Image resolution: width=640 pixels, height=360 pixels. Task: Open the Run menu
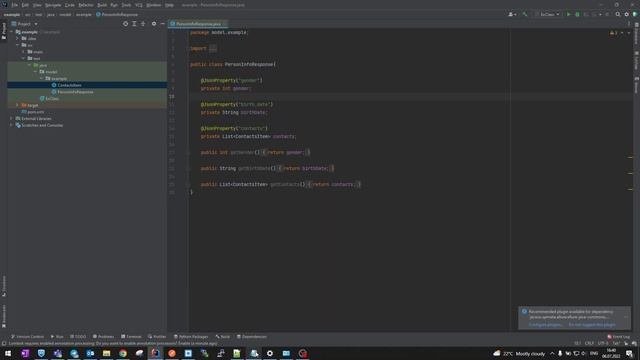(x=114, y=5)
